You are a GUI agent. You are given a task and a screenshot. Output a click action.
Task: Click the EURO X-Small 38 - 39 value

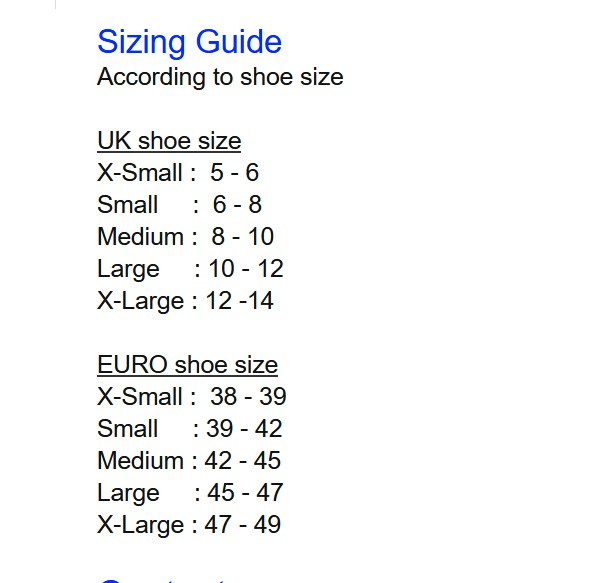point(248,397)
